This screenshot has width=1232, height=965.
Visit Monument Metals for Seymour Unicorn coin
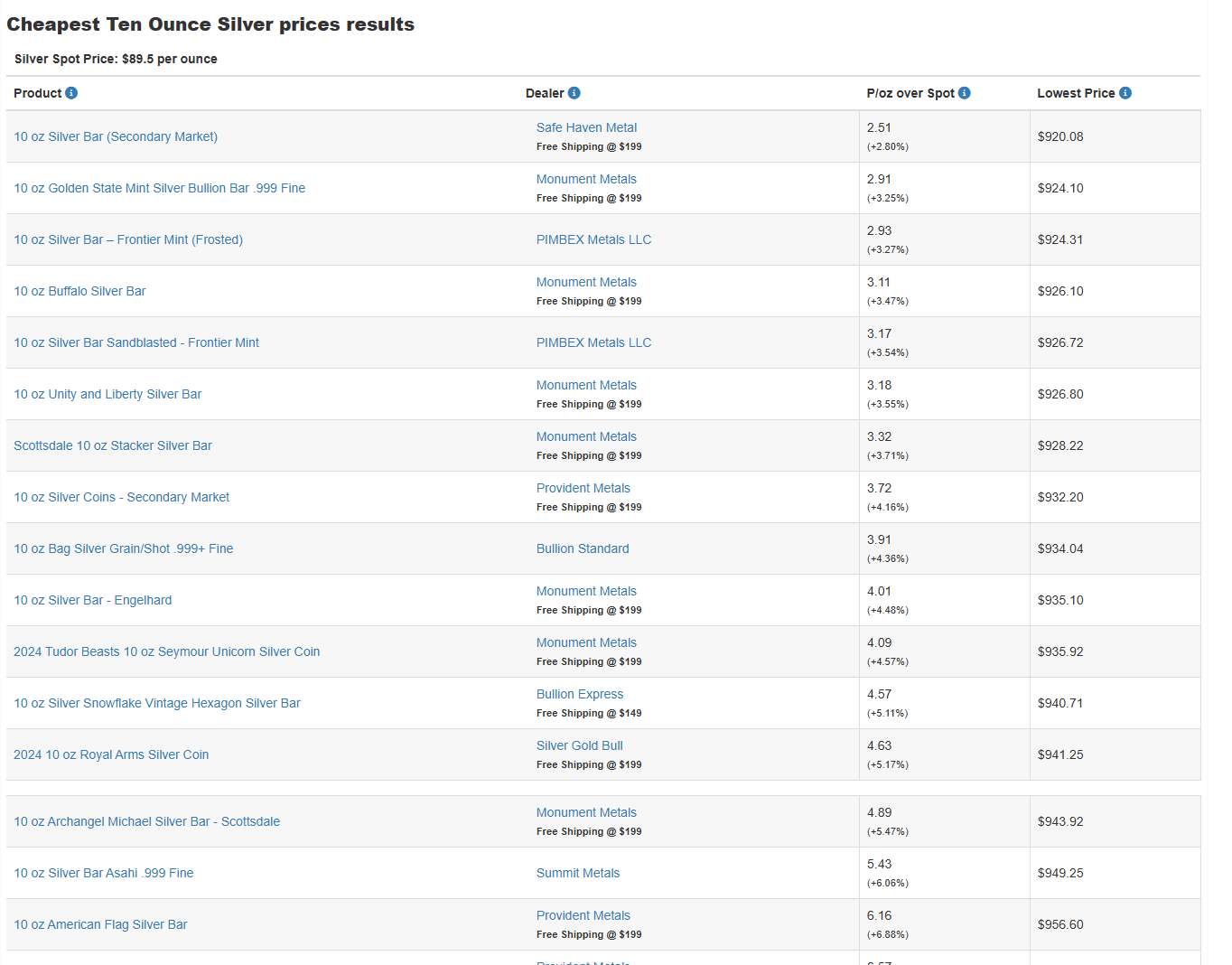point(586,642)
